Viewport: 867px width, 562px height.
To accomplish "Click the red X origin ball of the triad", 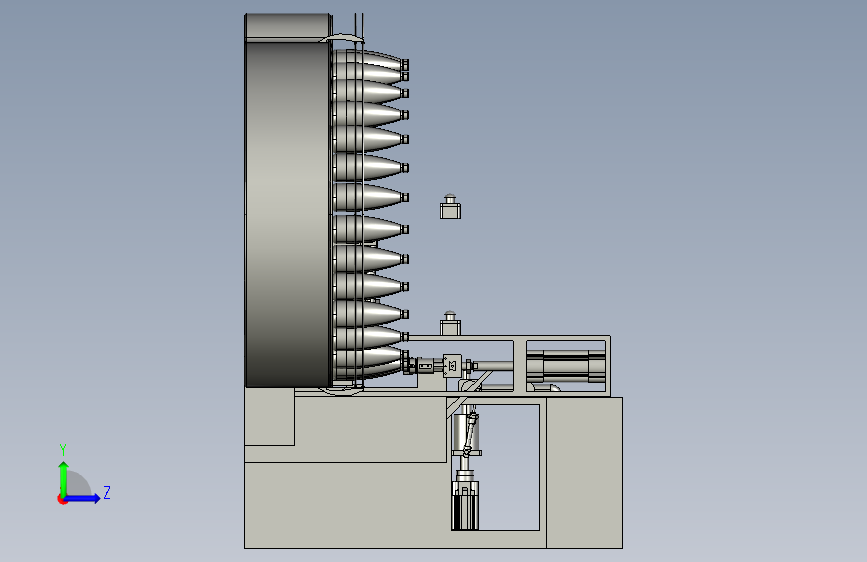I will pos(62,499).
